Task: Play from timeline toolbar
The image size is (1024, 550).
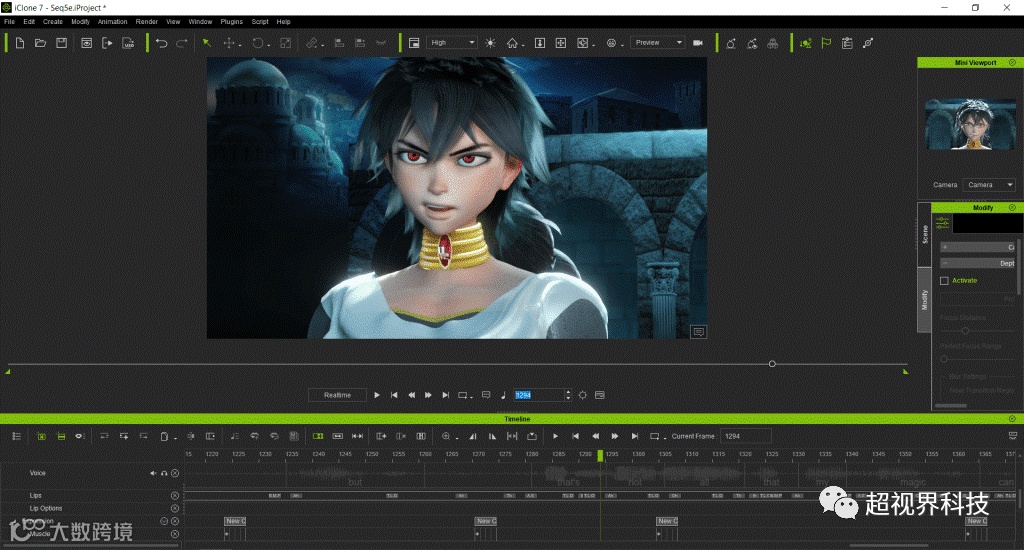Action: (x=555, y=436)
